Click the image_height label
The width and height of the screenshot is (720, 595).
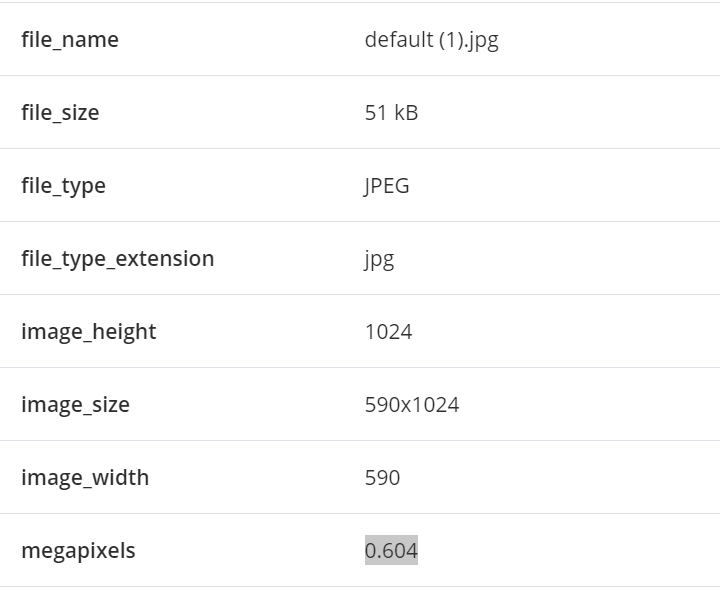[89, 332]
